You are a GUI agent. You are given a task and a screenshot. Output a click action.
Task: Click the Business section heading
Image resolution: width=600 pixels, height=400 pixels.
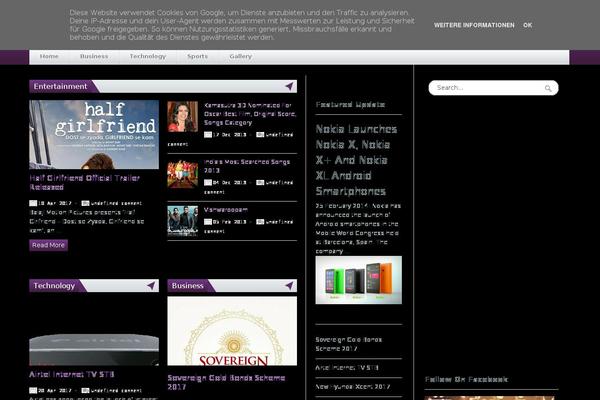tap(188, 286)
